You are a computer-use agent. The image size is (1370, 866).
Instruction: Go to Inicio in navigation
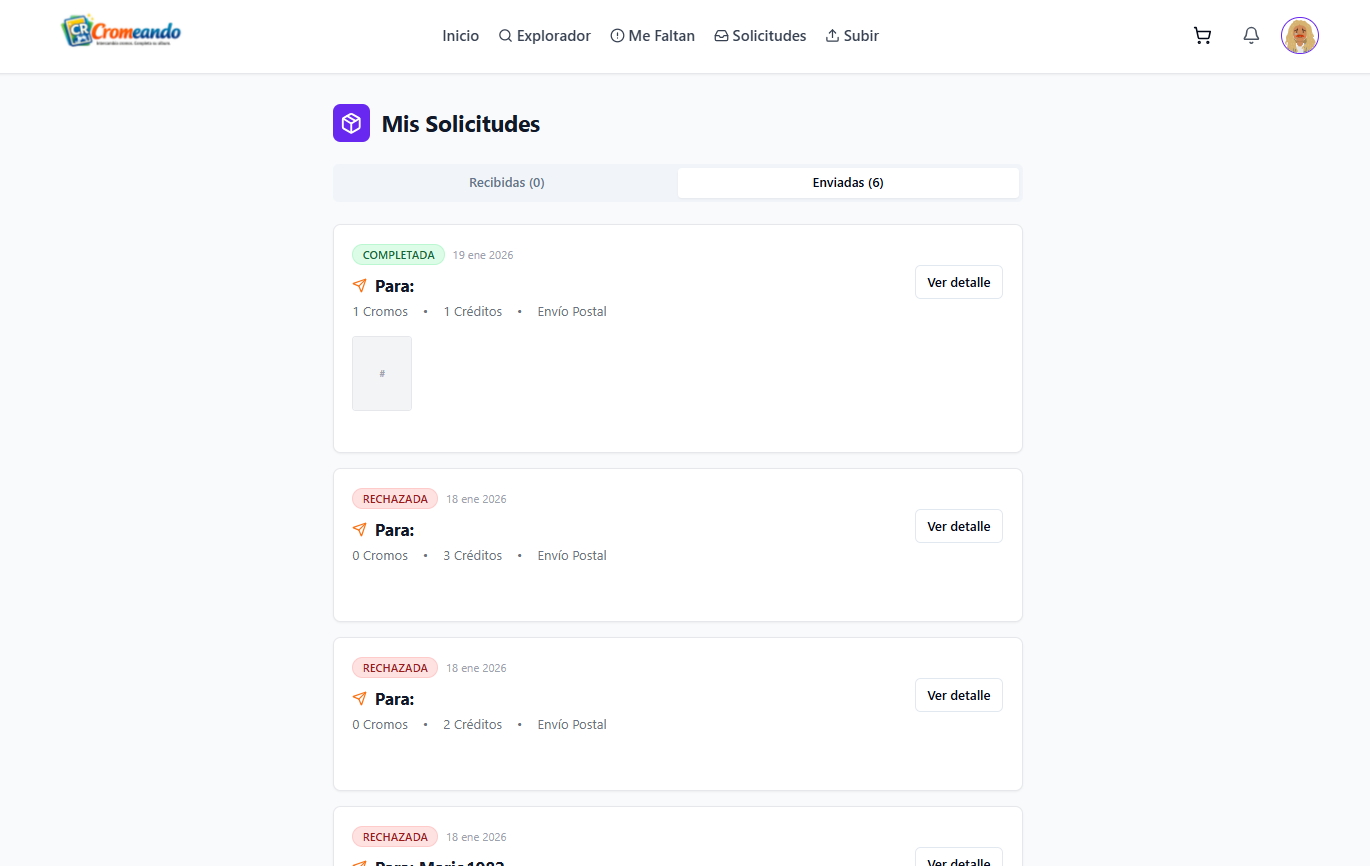click(x=460, y=36)
